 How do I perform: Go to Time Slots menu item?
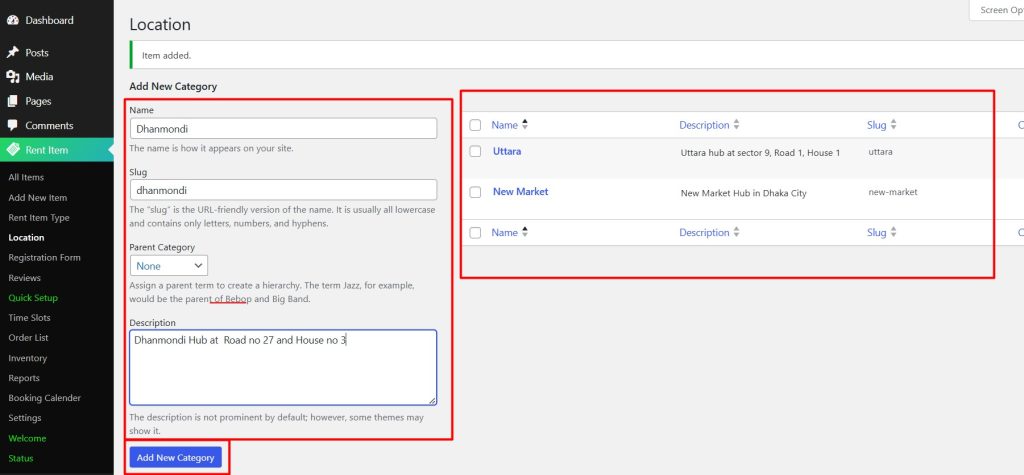coord(29,318)
